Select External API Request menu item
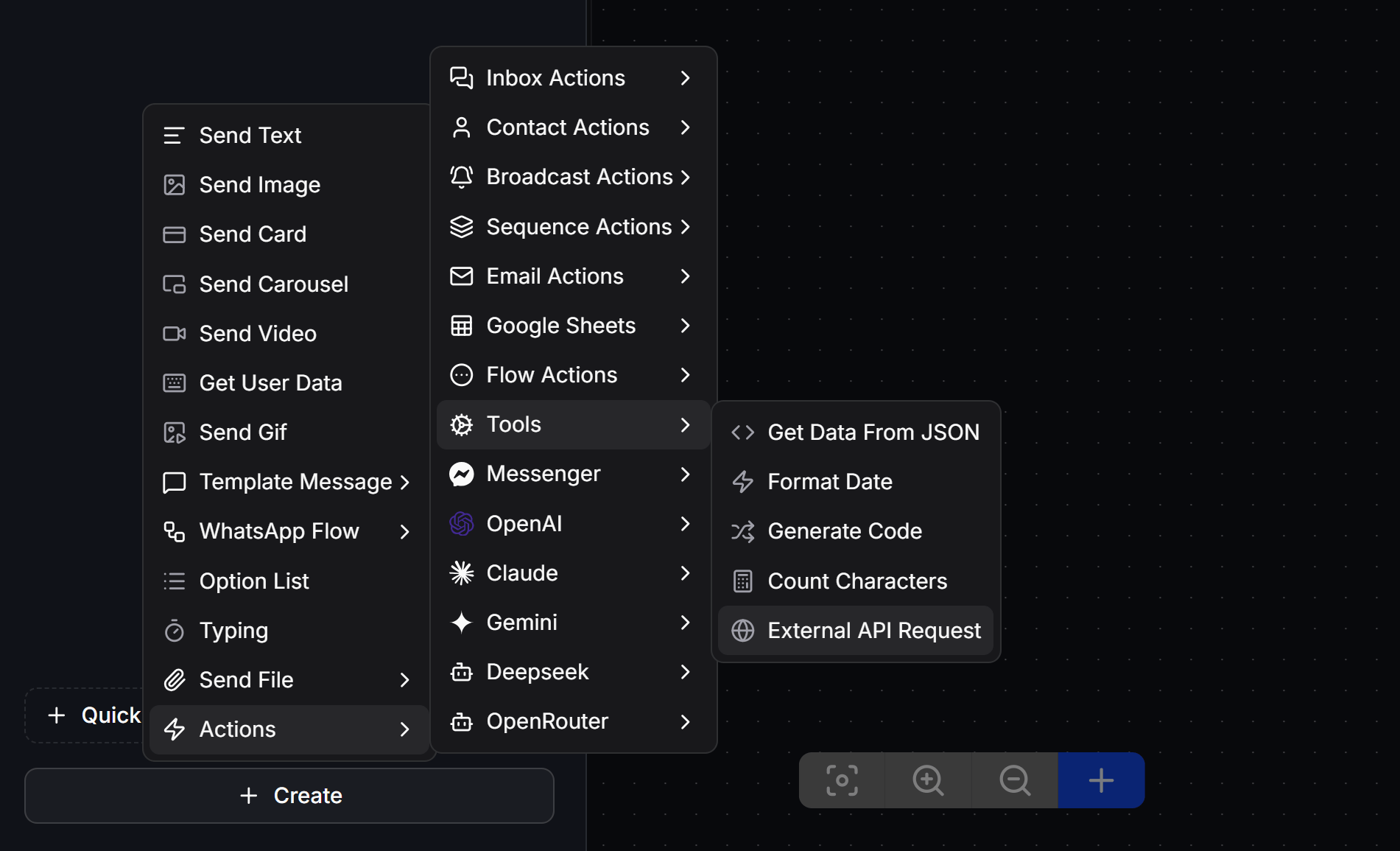Image resolution: width=1400 pixels, height=851 pixels. (x=856, y=631)
